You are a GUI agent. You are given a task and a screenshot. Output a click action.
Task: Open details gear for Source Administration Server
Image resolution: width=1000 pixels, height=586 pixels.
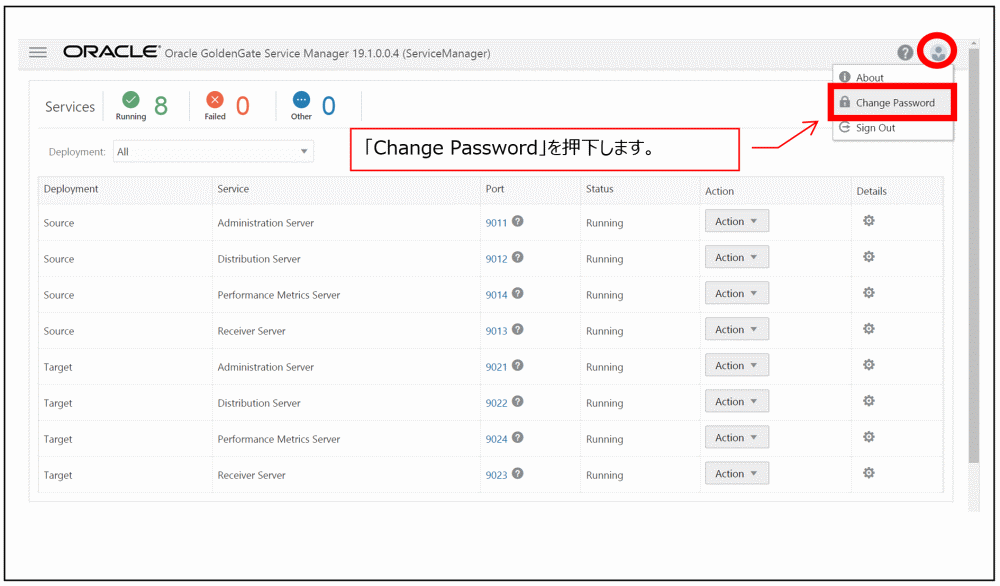tap(869, 221)
